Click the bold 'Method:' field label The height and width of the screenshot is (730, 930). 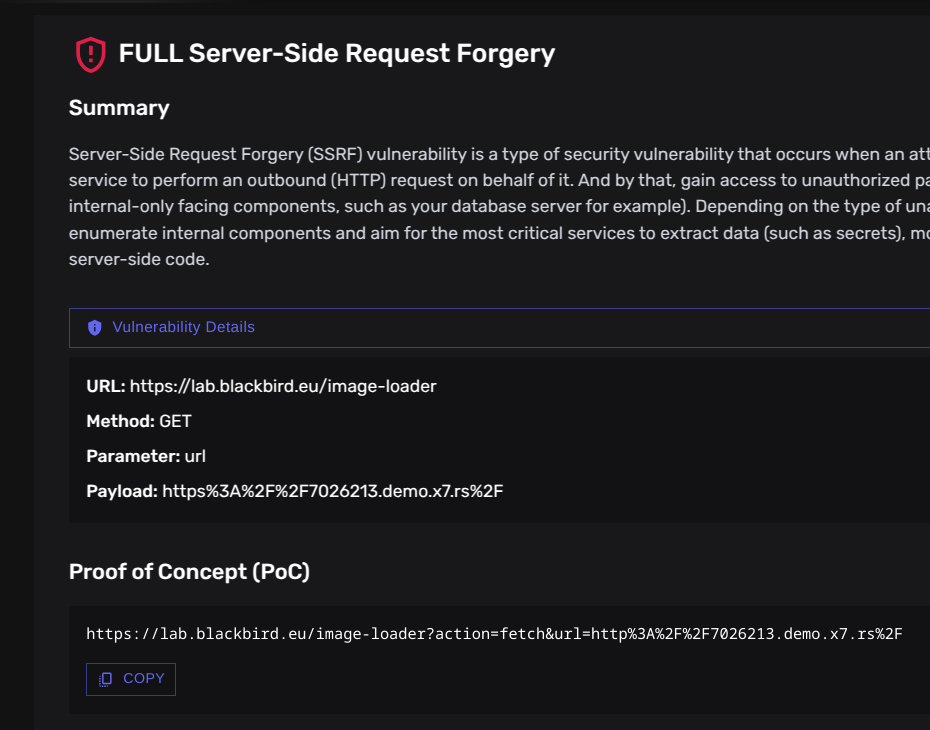(120, 421)
